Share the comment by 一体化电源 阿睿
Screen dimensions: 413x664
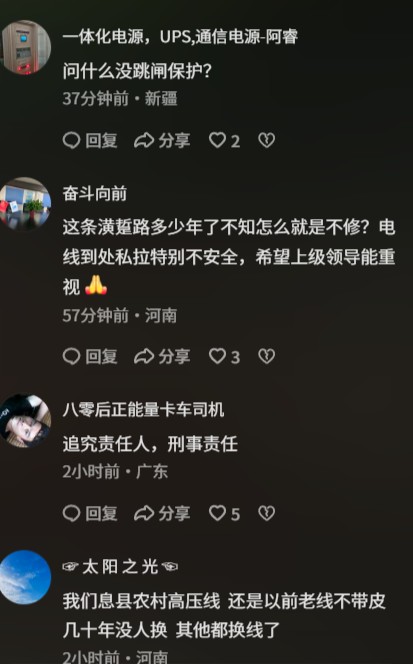pyautogui.click(x=162, y=141)
